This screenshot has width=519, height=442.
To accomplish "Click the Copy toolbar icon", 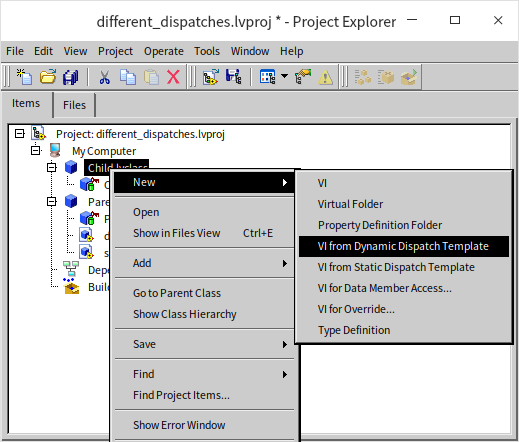I will 128,77.
